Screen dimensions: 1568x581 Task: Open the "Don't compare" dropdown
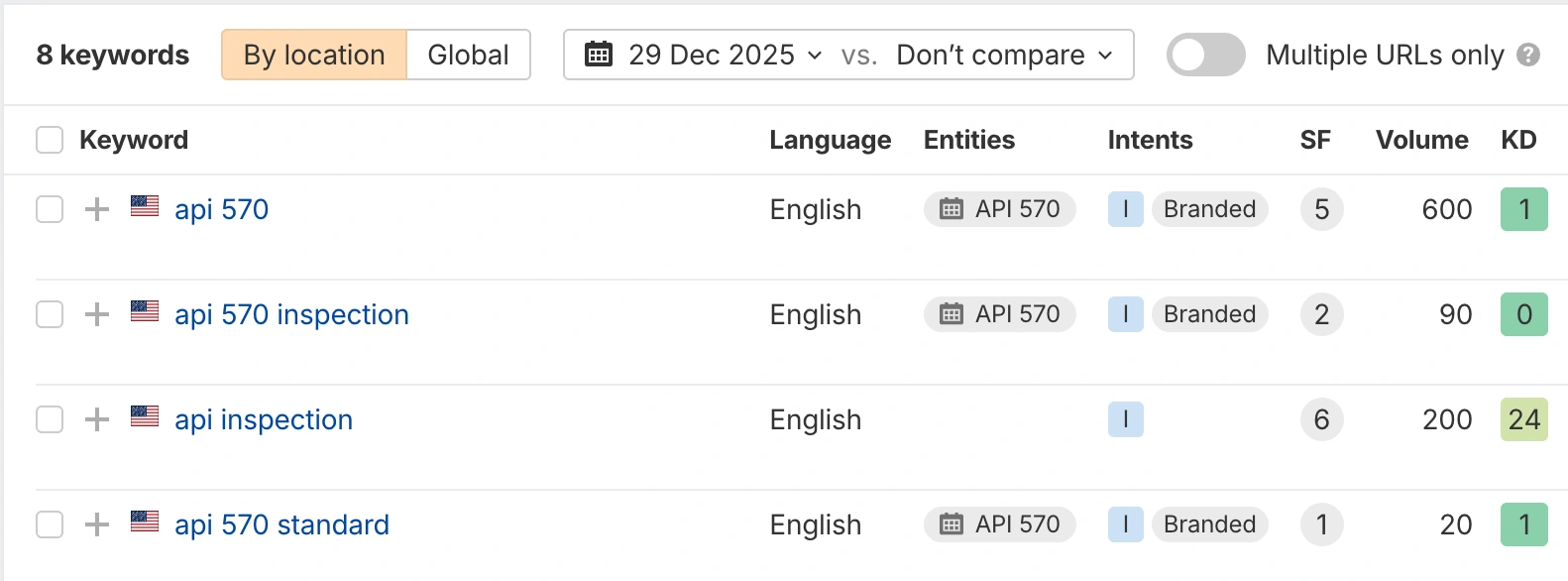point(1000,55)
